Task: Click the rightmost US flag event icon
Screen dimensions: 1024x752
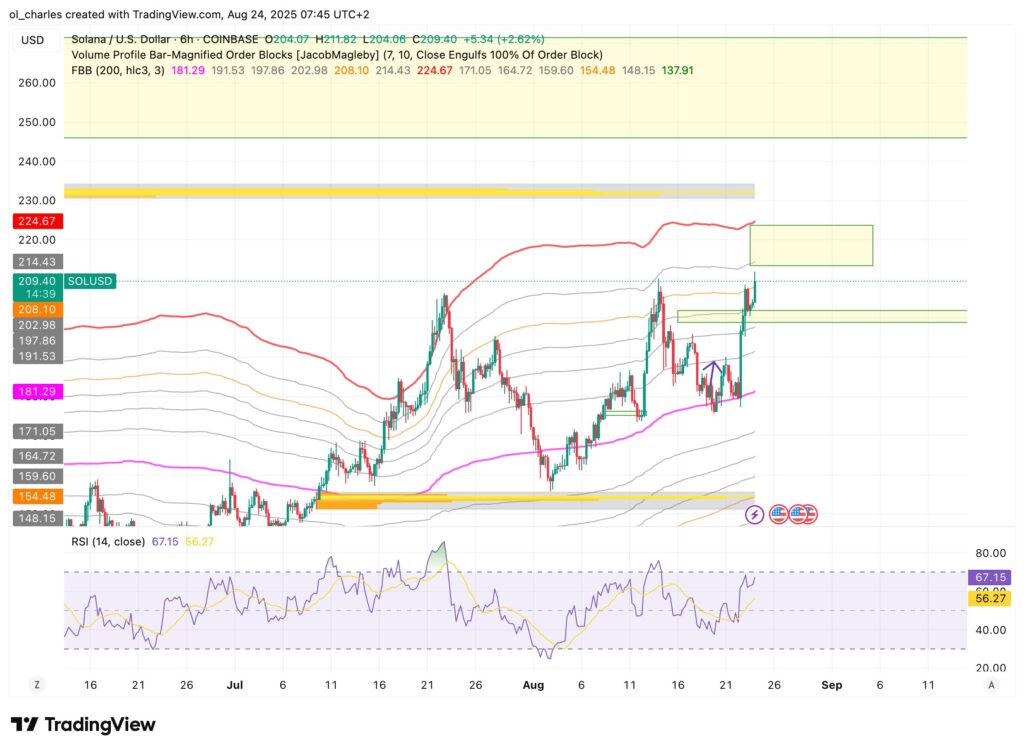Action: click(808, 514)
